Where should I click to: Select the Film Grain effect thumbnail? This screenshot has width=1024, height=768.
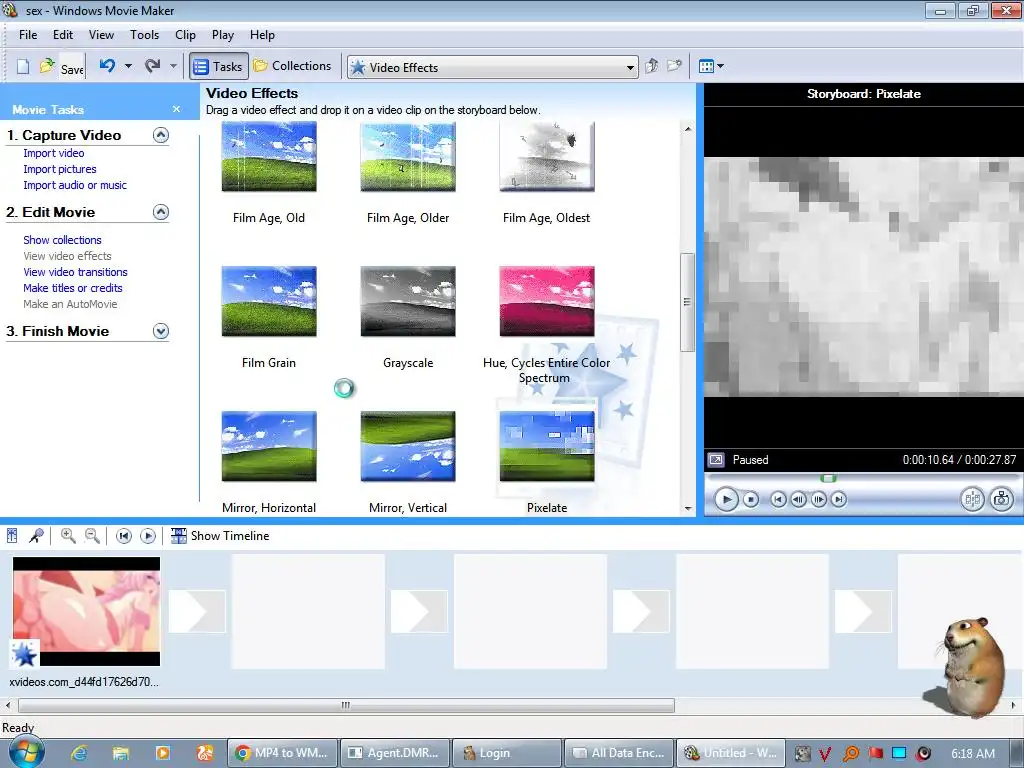click(x=269, y=301)
